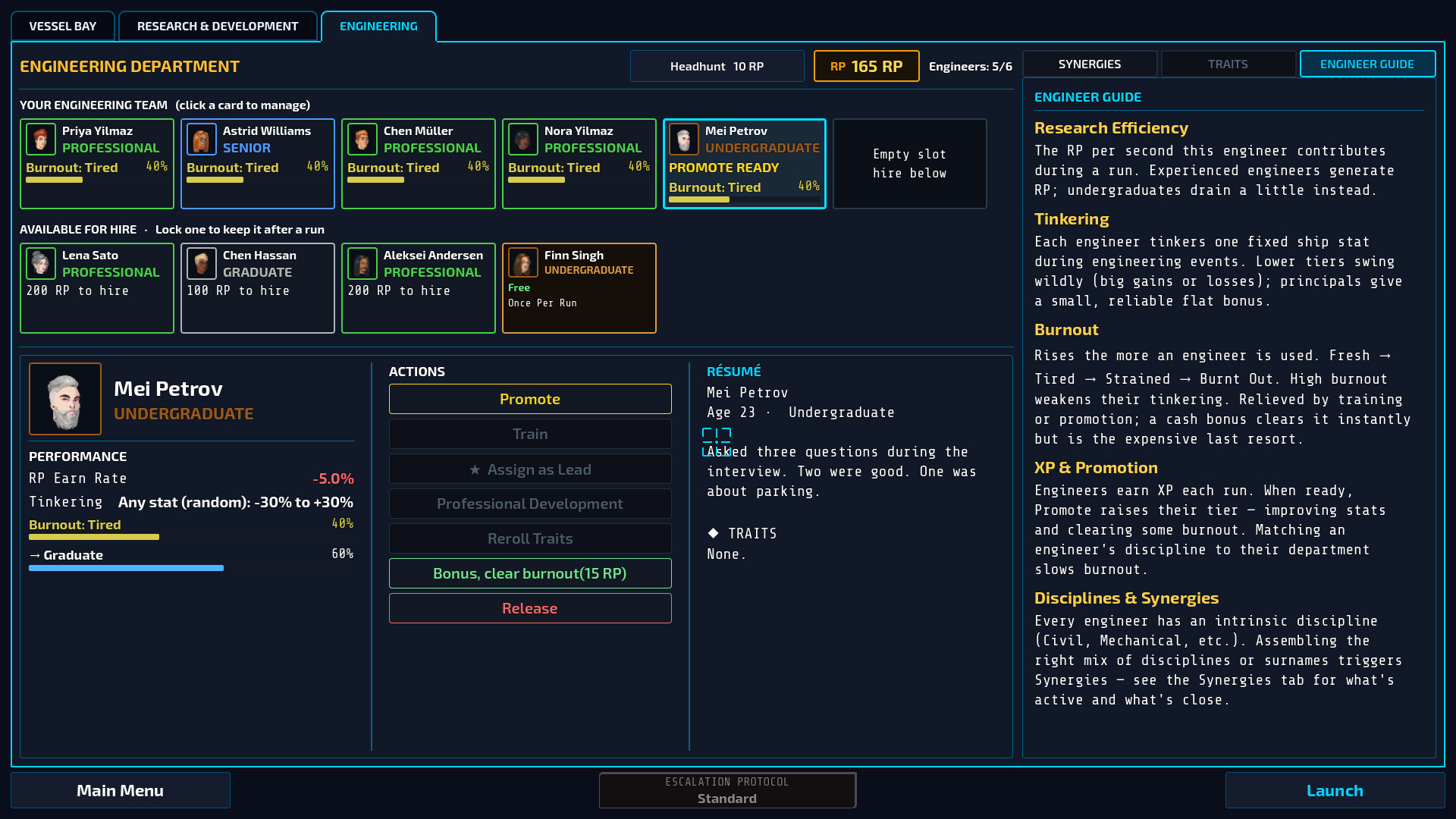Click the PROMOTE READY label on Mei Petrov's card

[723, 168]
